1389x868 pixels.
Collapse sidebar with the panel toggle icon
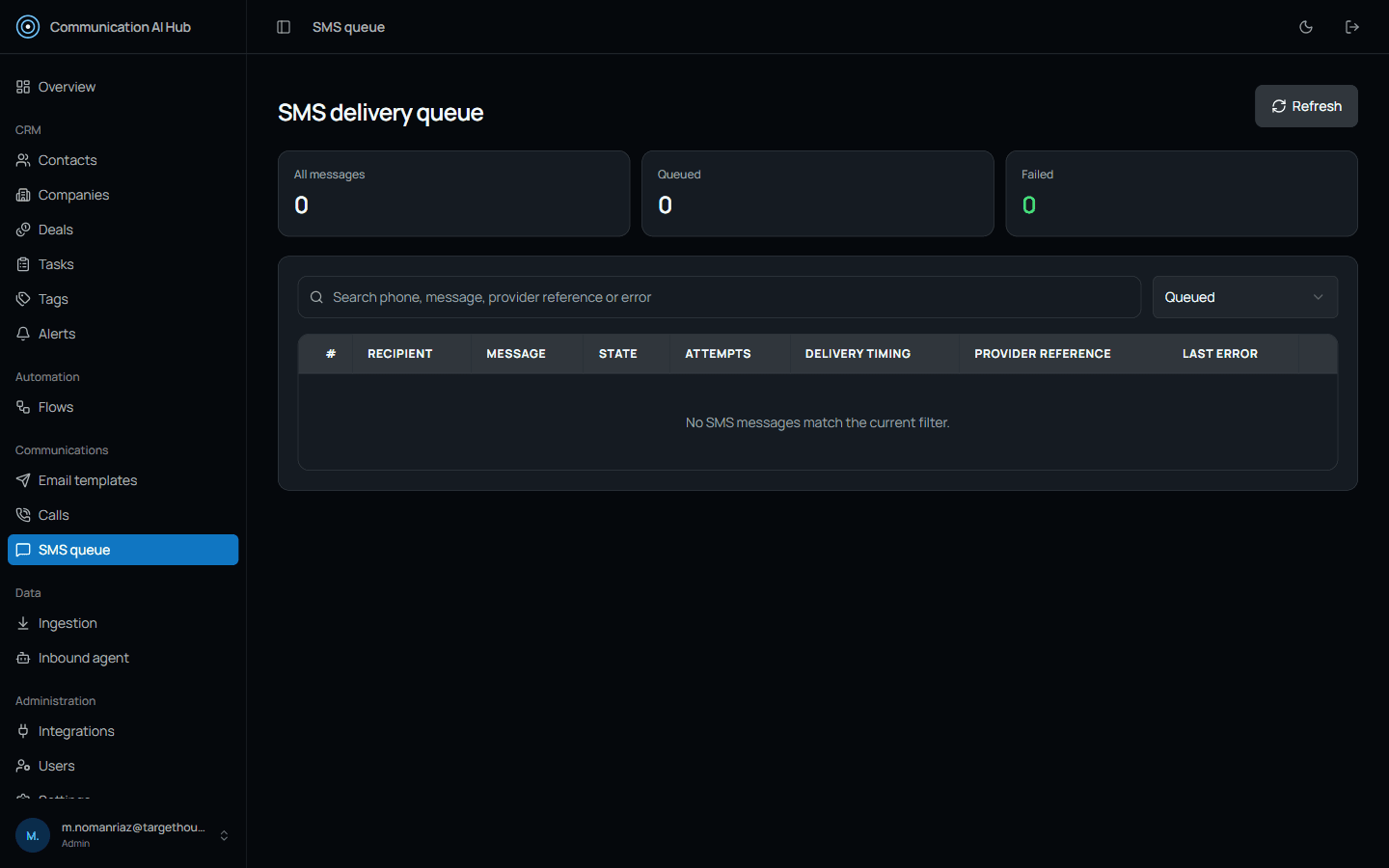click(284, 27)
